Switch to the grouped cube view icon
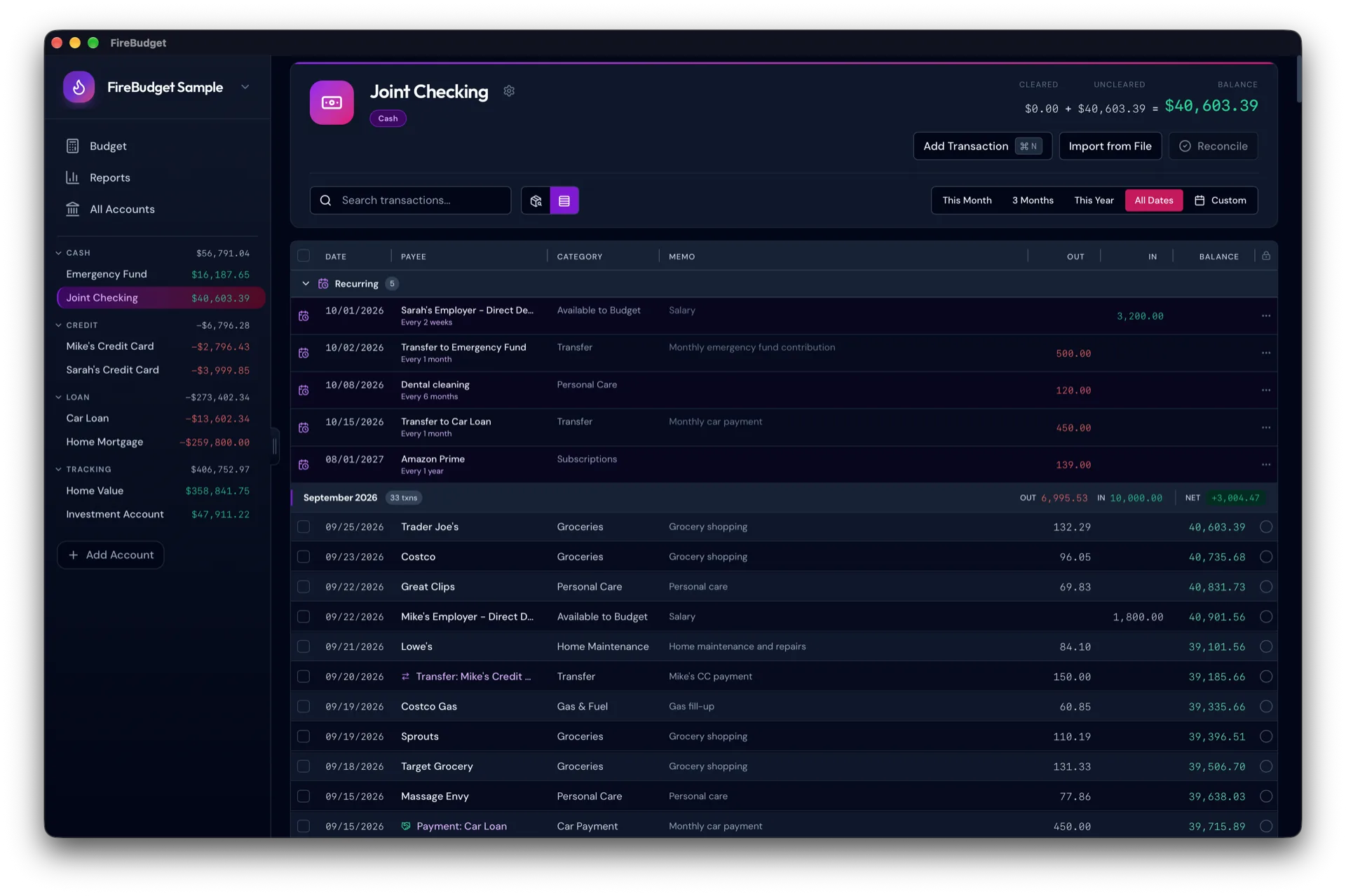The image size is (1346, 896). point(536,201)
